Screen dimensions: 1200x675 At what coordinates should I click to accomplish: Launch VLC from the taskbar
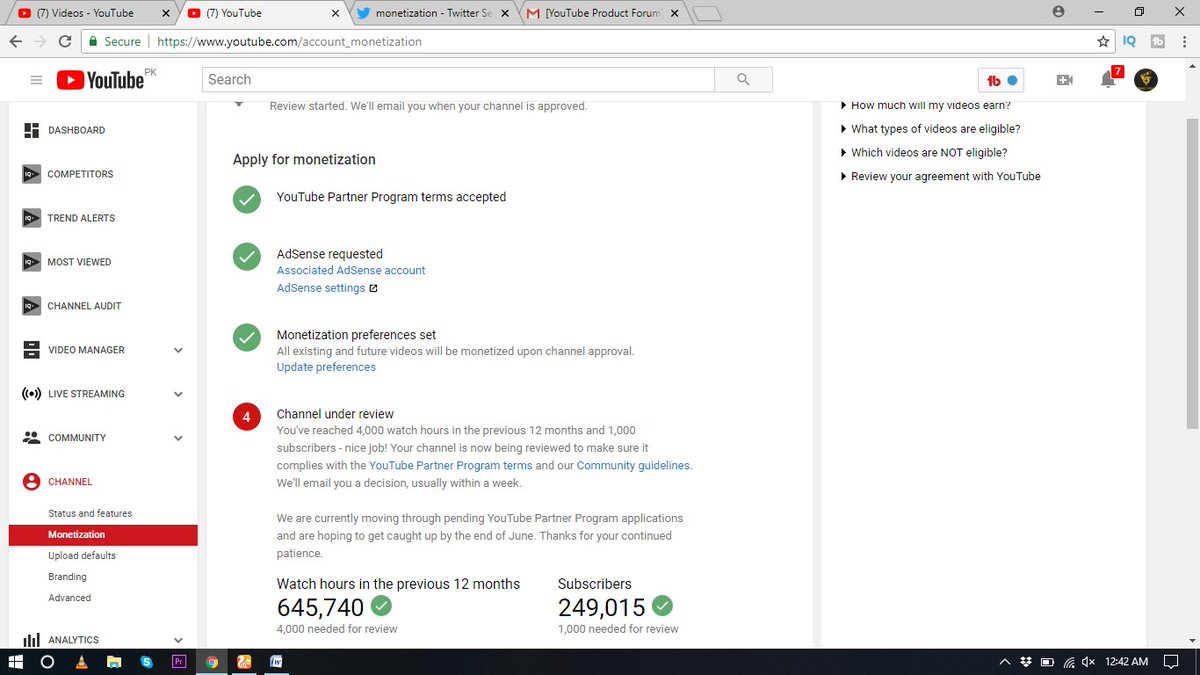point(81,661)
